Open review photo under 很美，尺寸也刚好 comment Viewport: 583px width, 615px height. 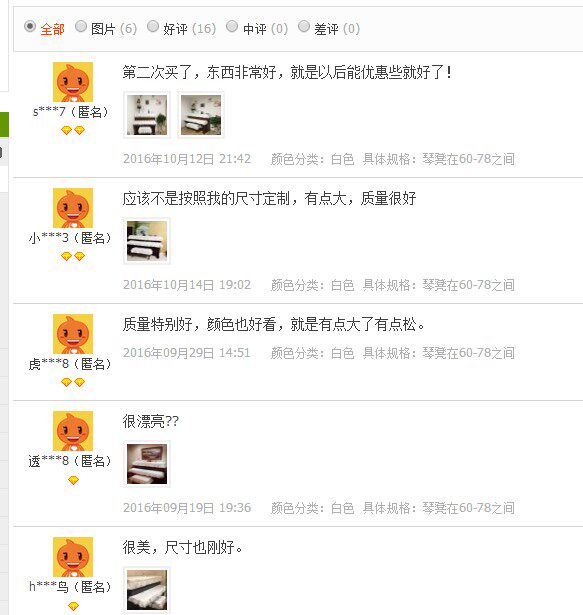147,590
